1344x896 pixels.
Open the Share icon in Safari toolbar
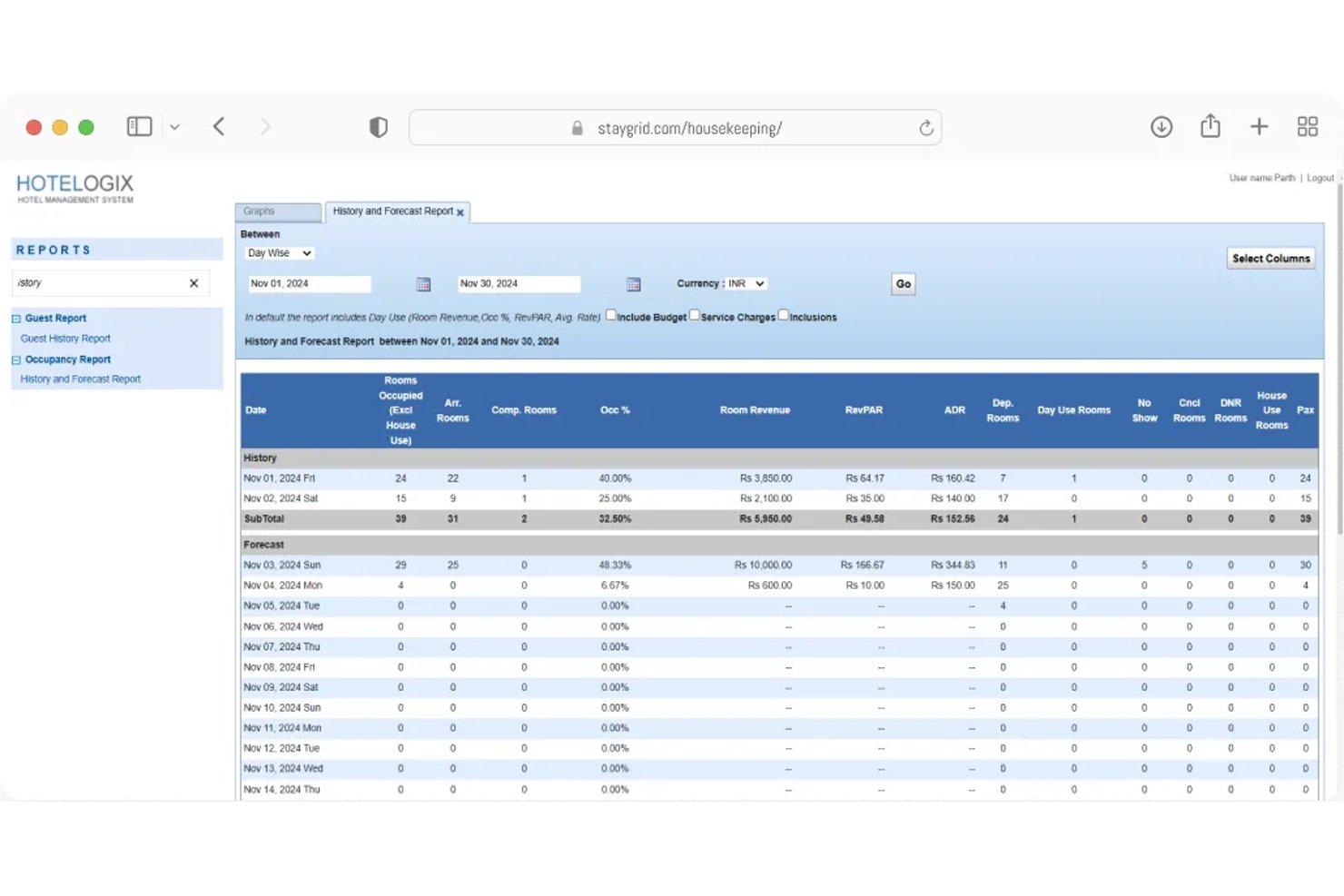coord(1211,126)
